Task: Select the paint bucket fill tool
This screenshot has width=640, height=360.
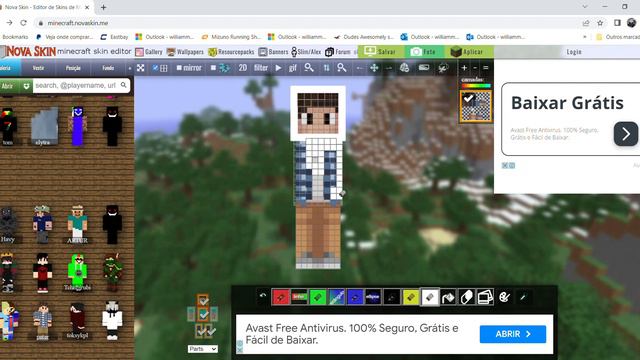Action: [x=448, y=297]
